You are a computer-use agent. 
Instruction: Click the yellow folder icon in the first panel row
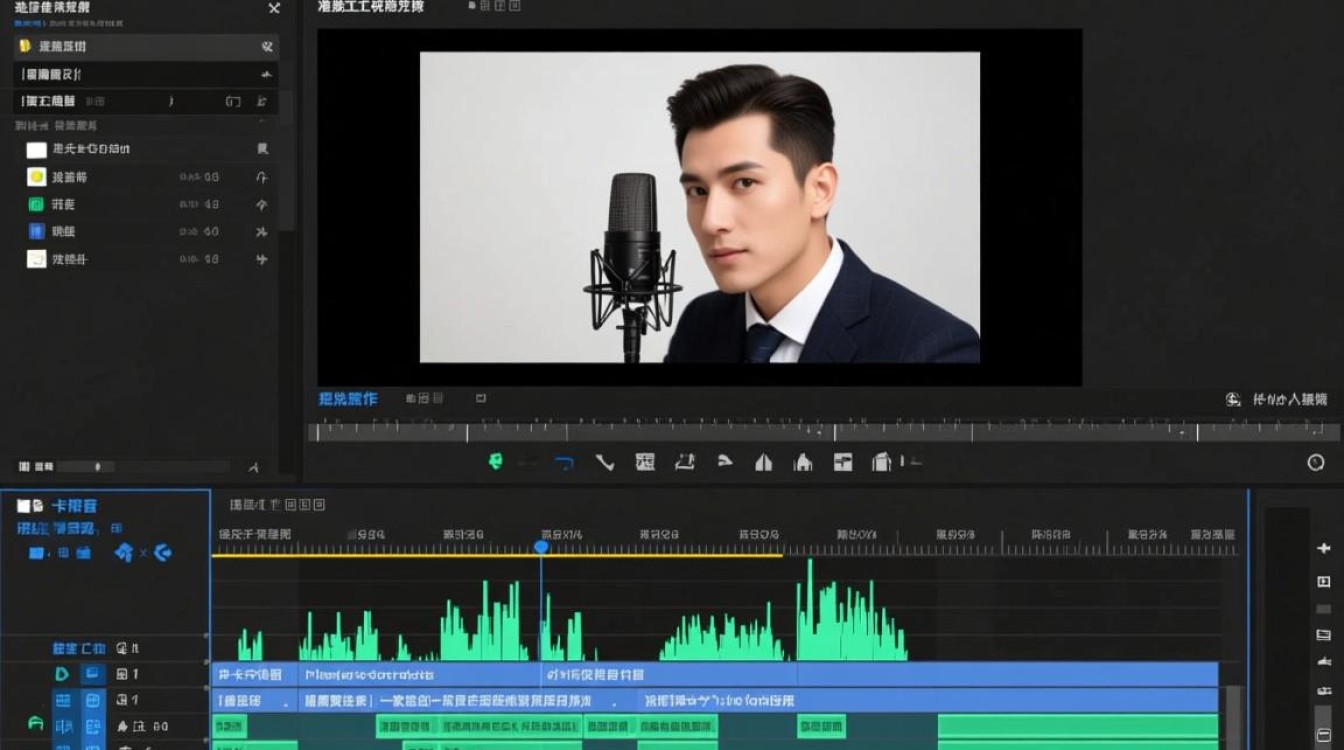click(25, 46)
